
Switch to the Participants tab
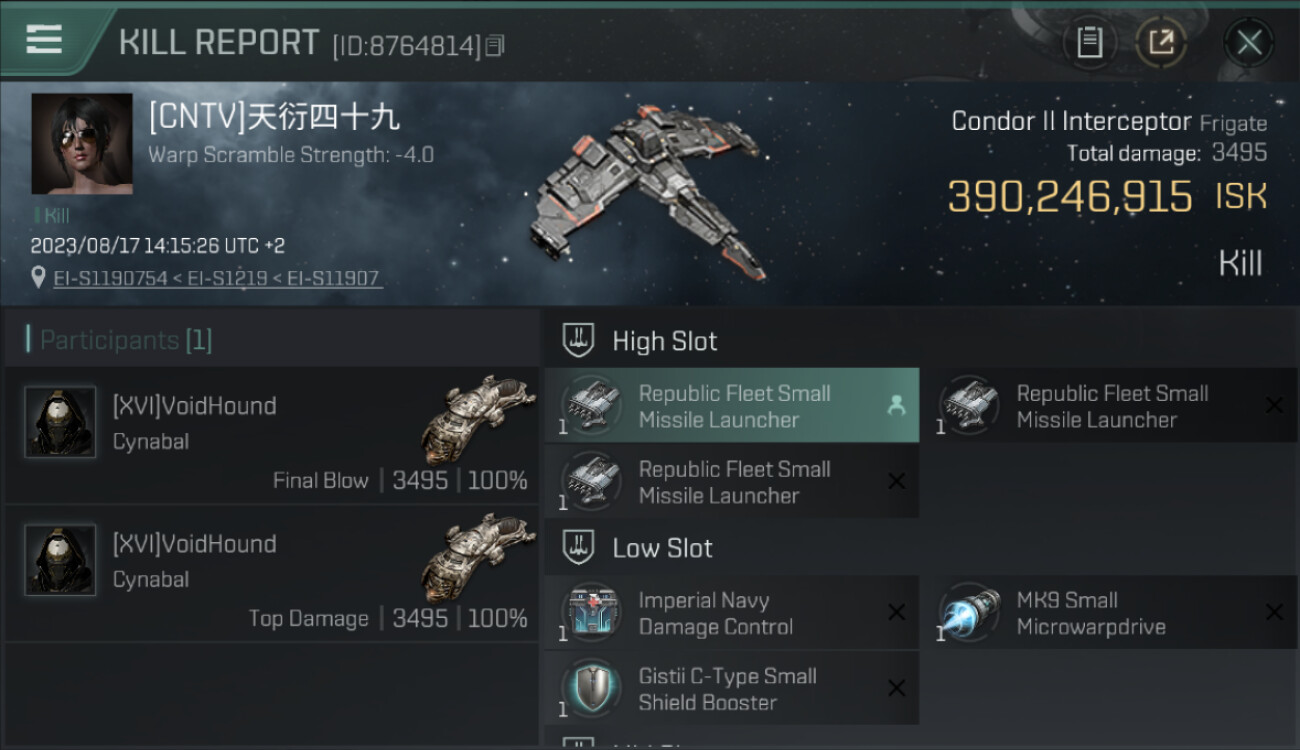pos(125,340)
